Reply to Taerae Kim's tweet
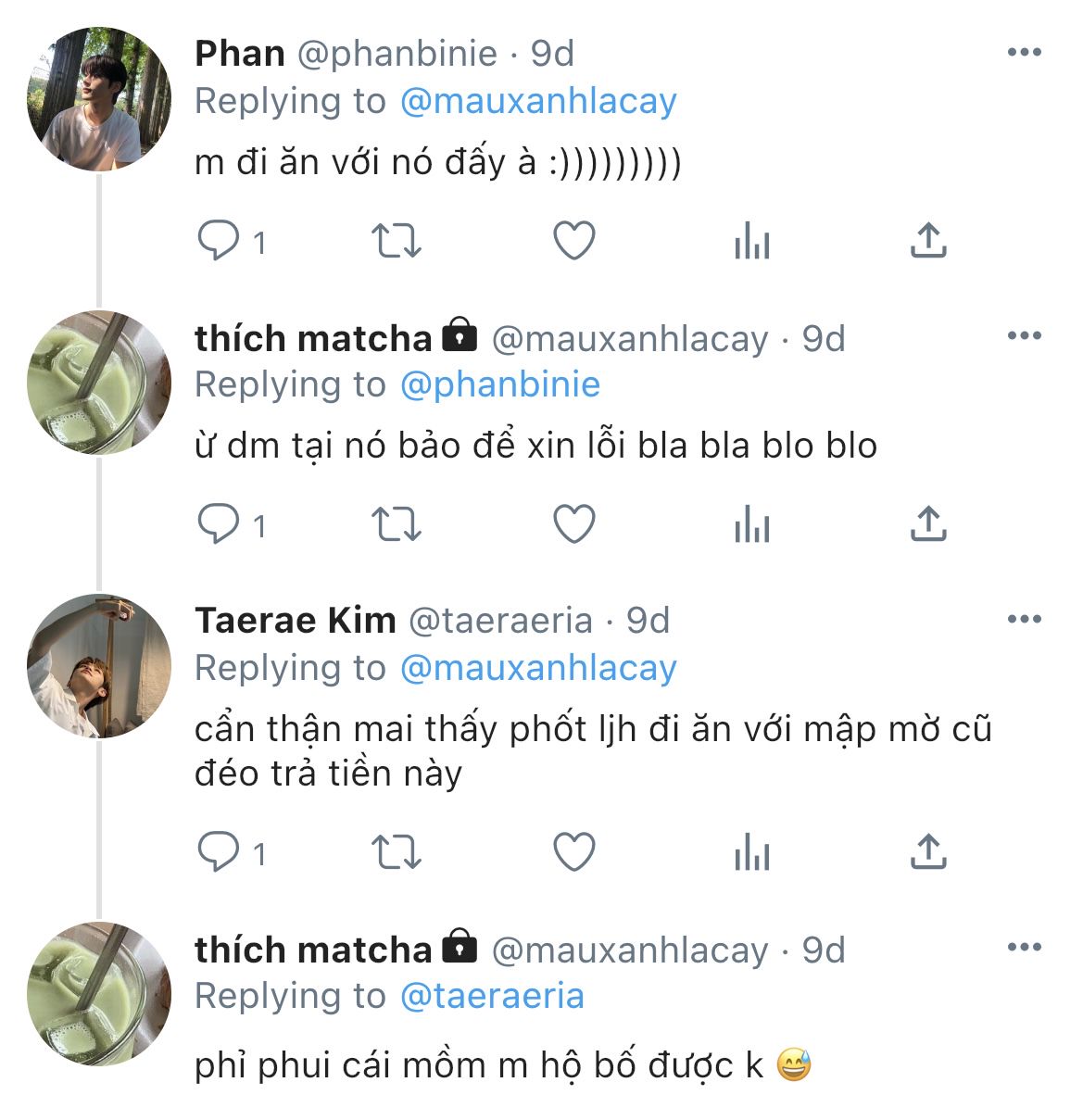 (x=219, y=852)
